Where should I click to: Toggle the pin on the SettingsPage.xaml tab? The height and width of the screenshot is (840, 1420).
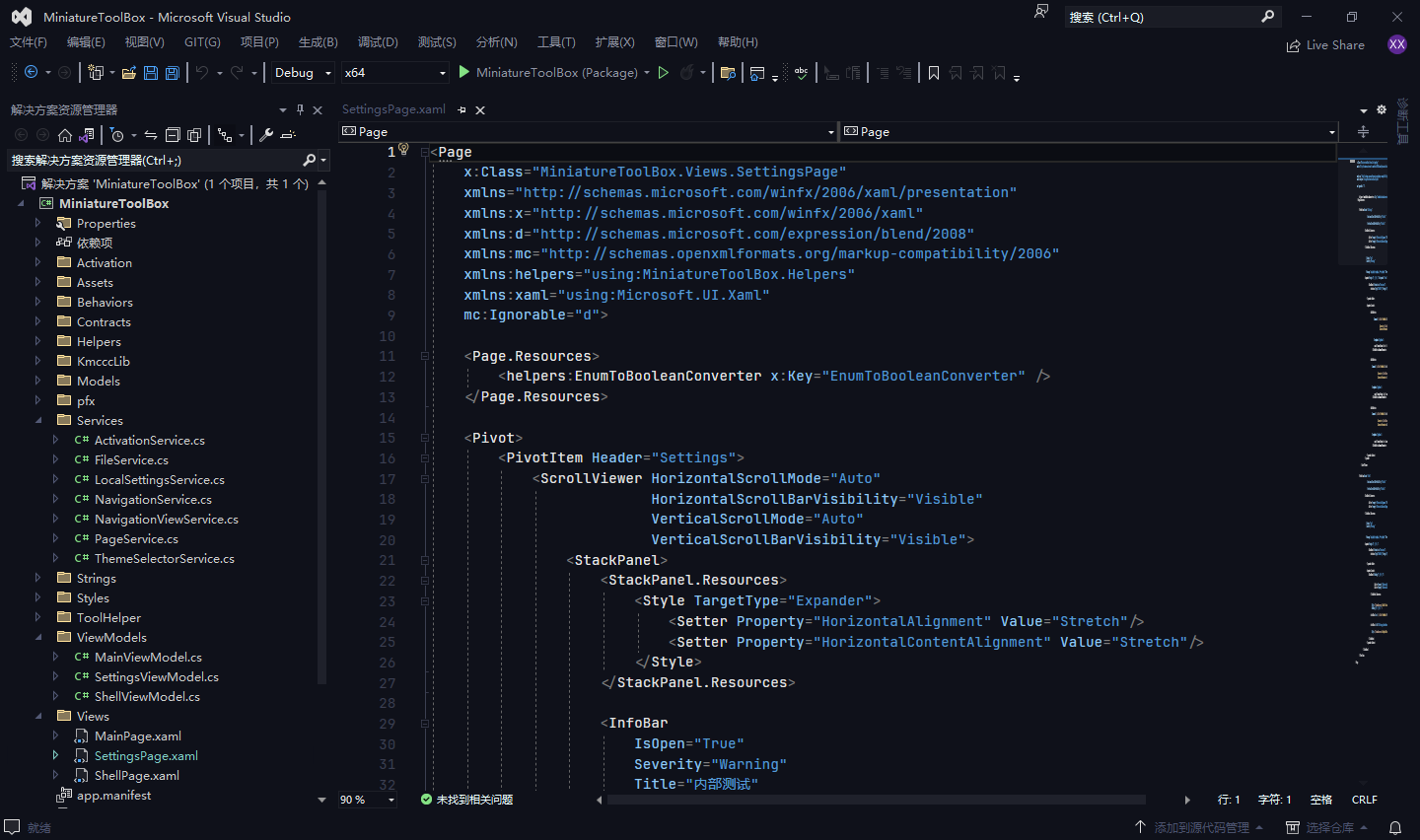click(461, 110)
